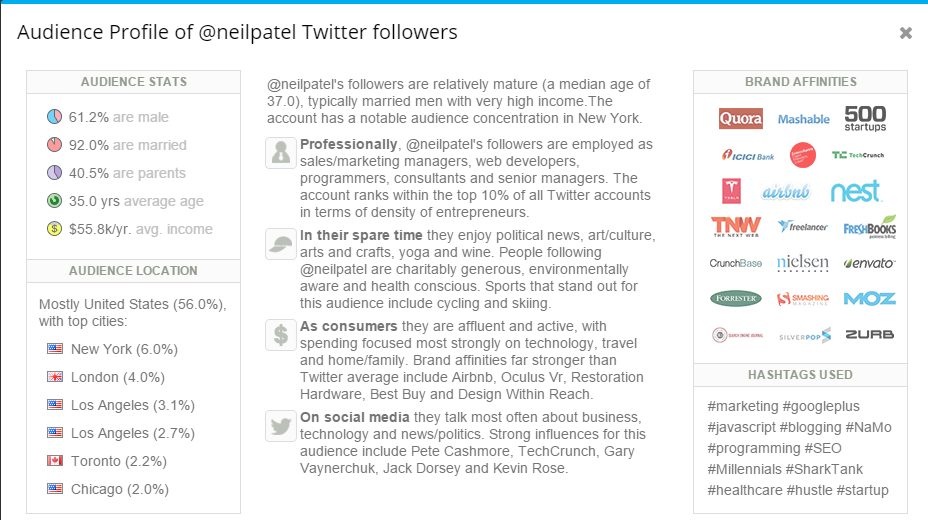Select the #javascript hashtag
Image resolution: width=928 pixels, height=520 pixels.
point(741,427)
